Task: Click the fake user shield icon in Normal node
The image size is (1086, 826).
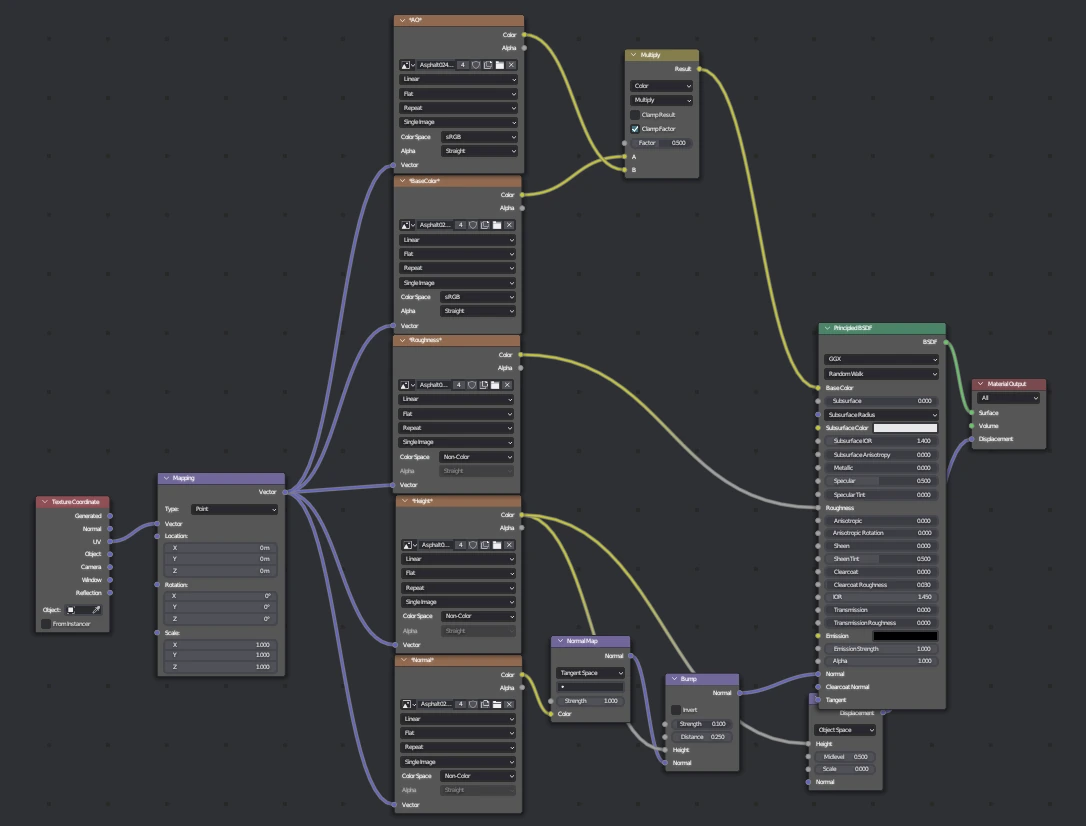Action: [x=472, y=705]
